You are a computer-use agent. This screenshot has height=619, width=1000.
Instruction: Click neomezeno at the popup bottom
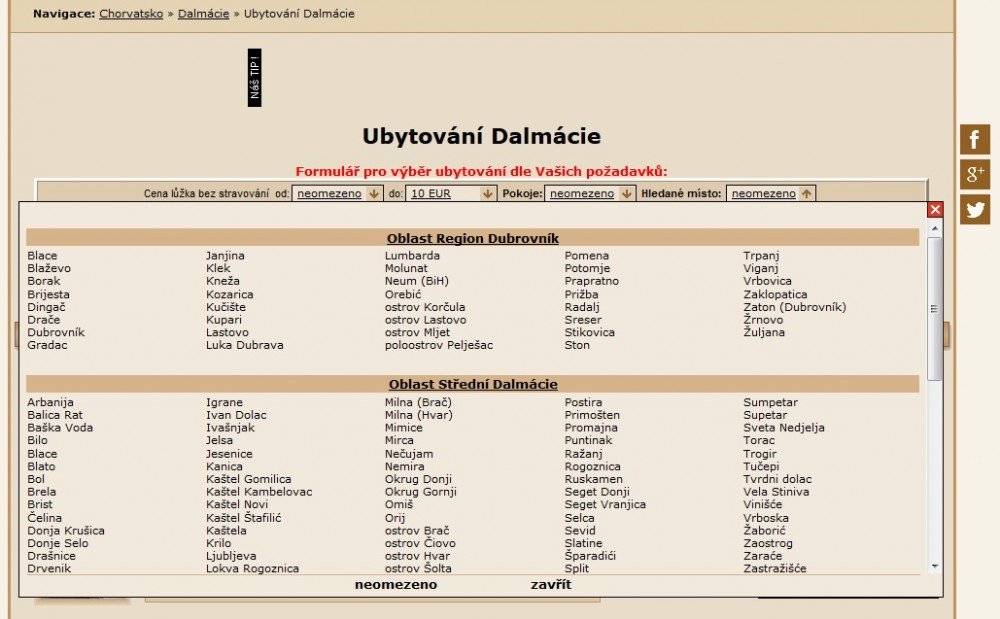[x=396, y=584]
